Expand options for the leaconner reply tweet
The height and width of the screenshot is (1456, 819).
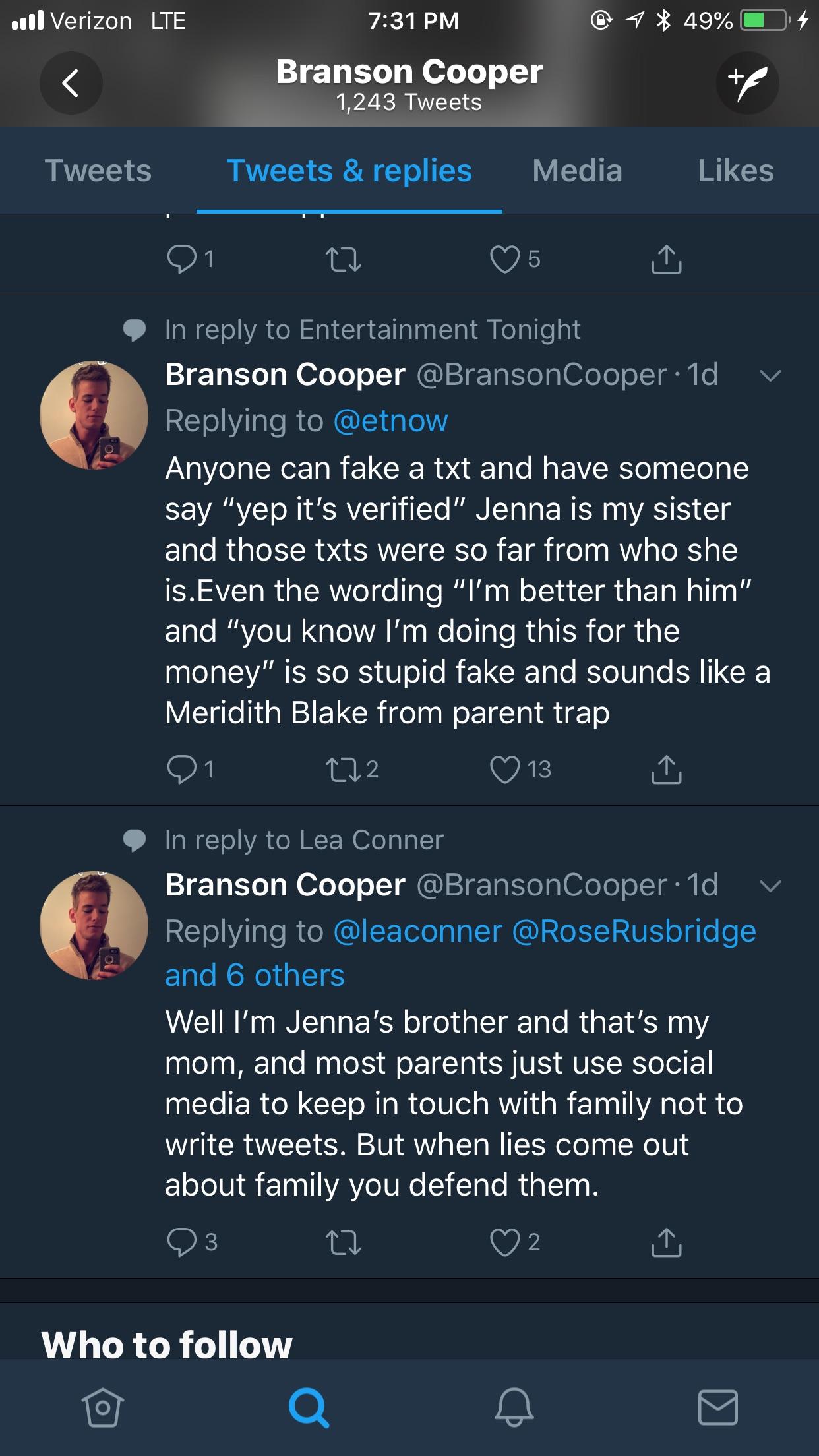pos(770,886)
